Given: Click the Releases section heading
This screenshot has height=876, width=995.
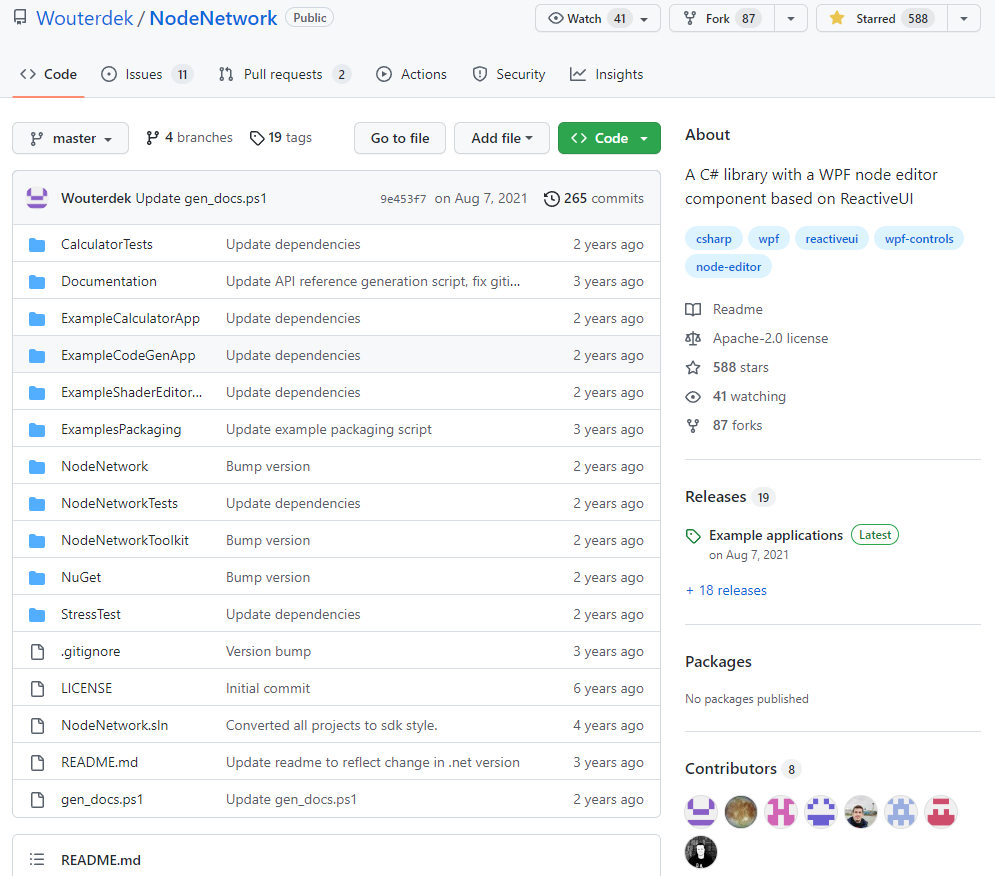Looking at the screenshot, I should click(716, 497).
